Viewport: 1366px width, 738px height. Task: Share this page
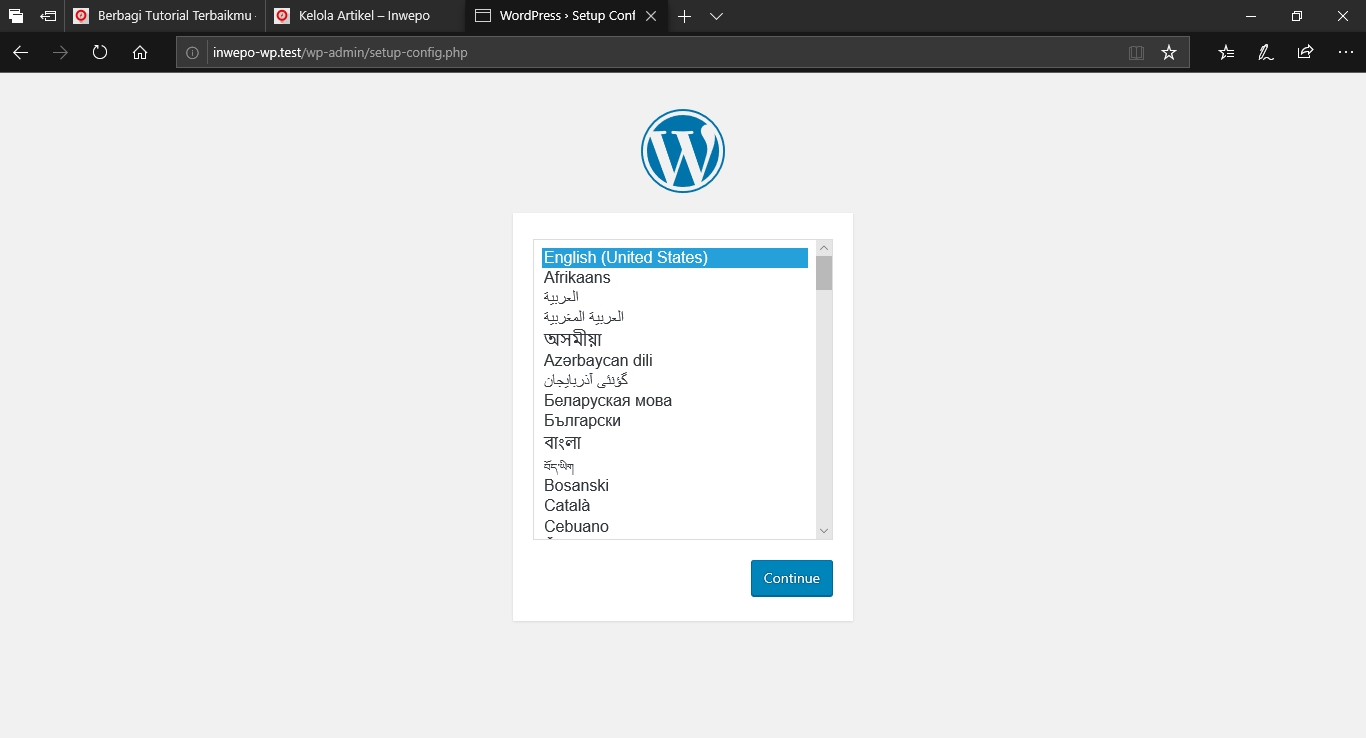[x=1305, y=53]
